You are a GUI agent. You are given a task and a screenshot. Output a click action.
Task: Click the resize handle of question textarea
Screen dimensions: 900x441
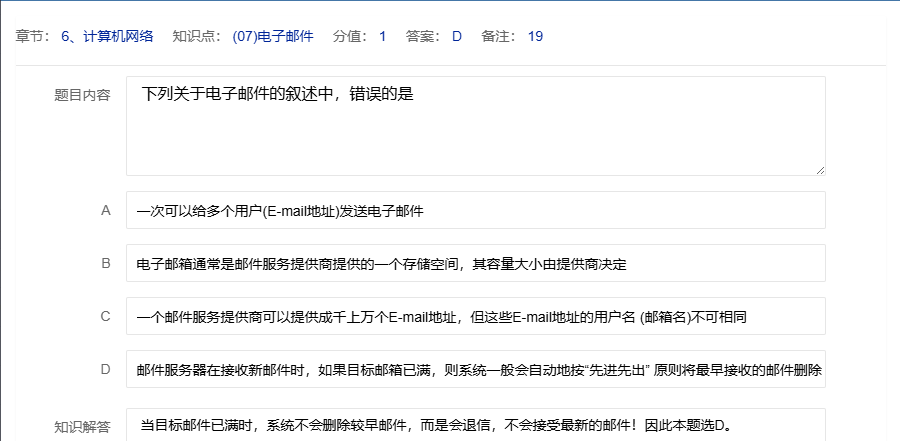tap(820, 170)
